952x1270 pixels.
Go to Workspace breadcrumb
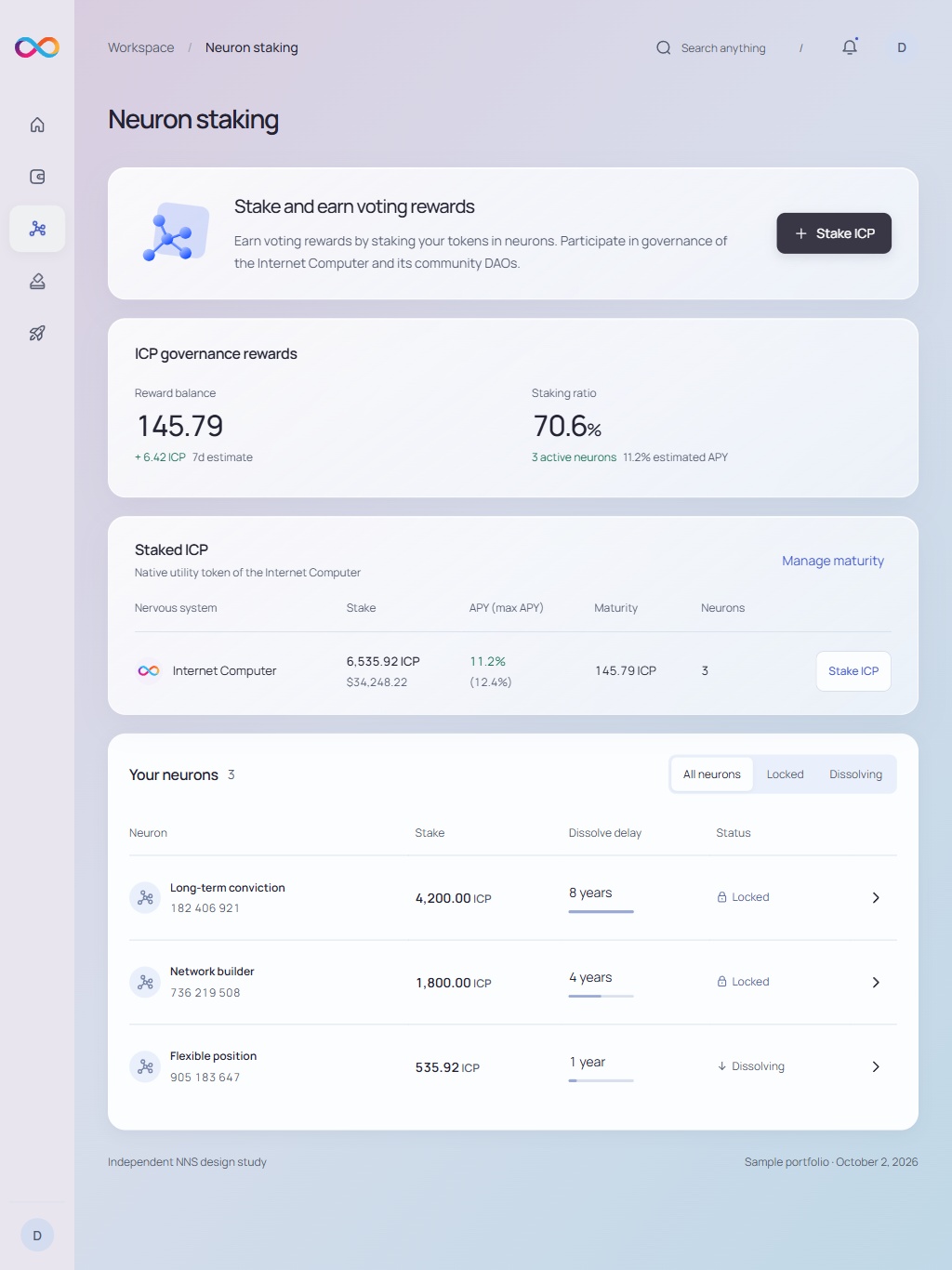(x=141, y=47)
